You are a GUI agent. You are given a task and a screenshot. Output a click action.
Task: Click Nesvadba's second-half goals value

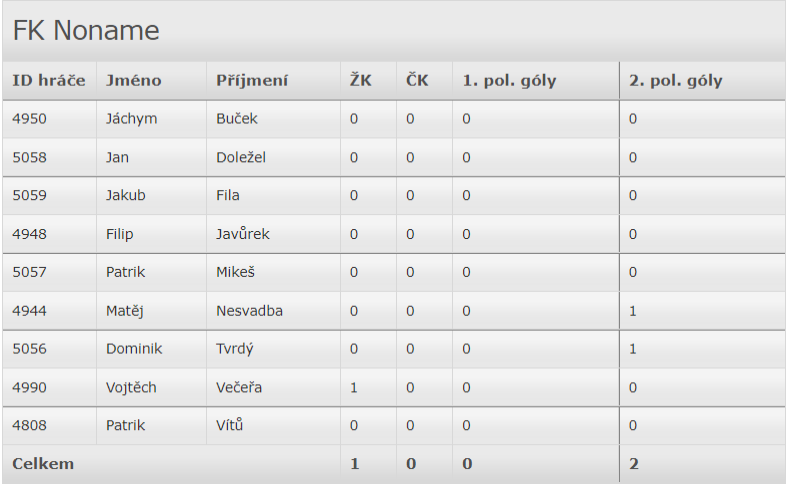[x=632, y=311]
